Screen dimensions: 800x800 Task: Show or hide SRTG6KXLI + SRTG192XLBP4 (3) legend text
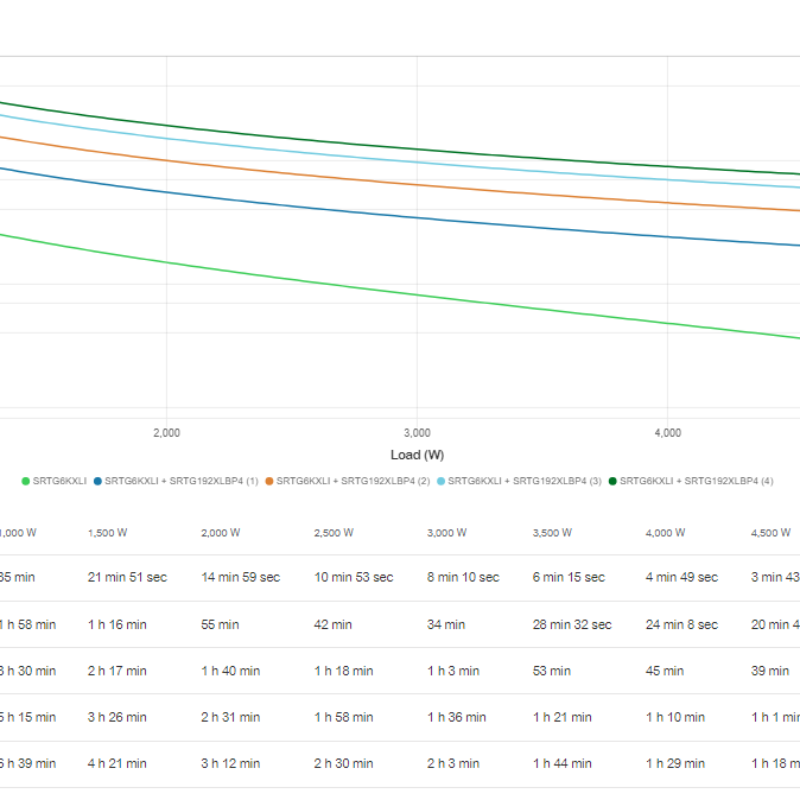[x=524, y=481]
